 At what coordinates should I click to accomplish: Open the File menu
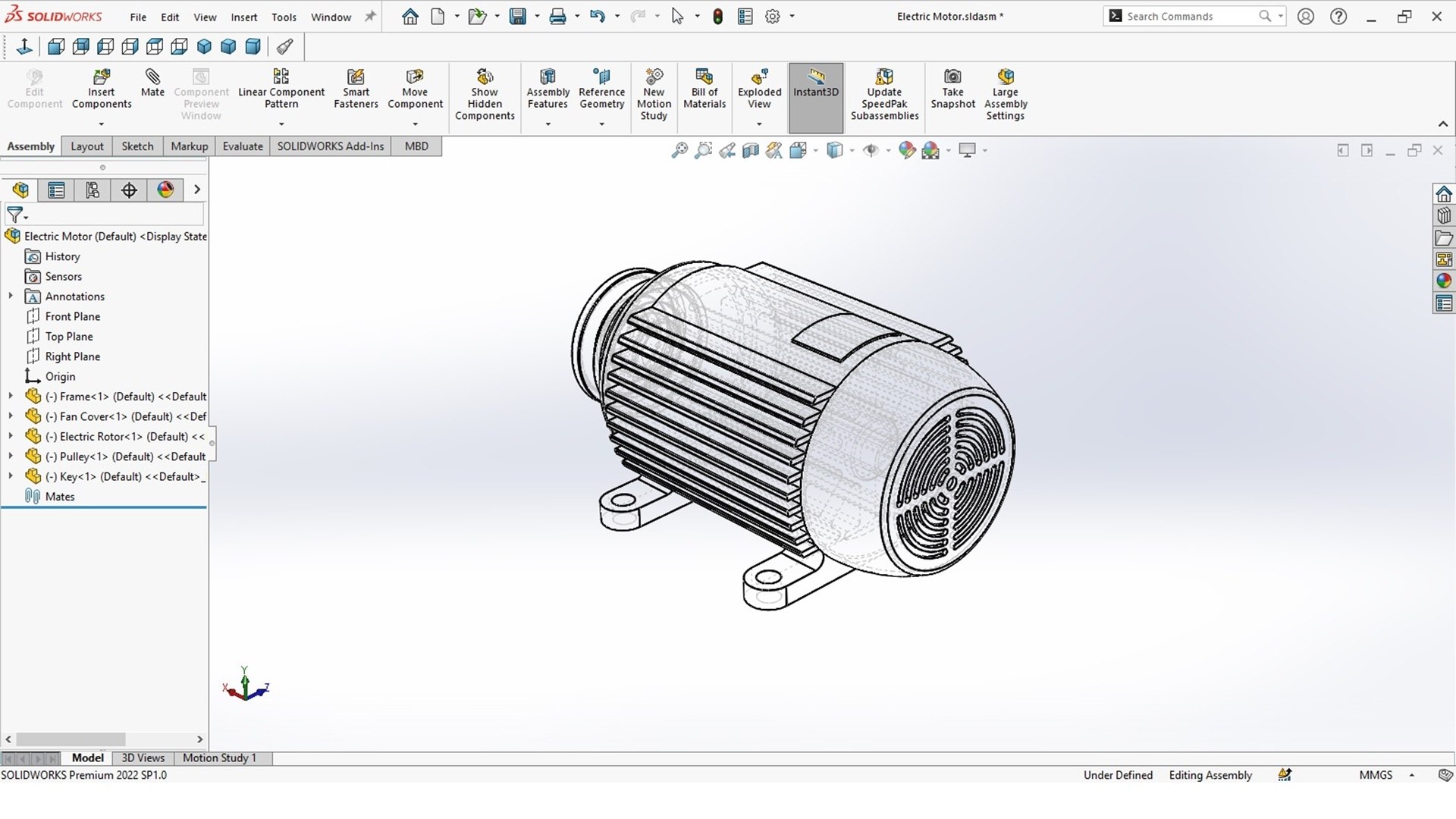pos(138,17)
